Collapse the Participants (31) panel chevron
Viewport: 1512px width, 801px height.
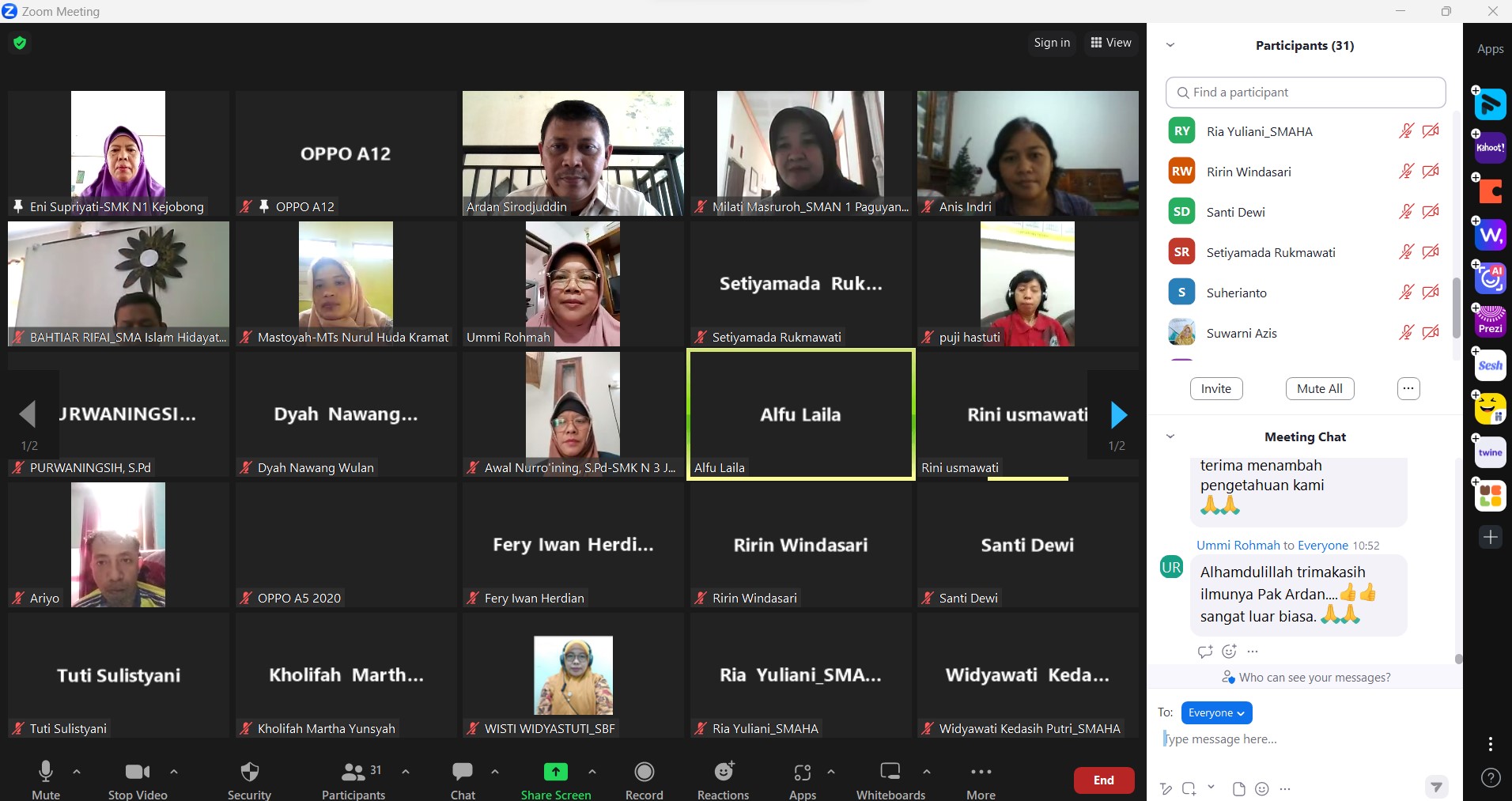(x=1170, y=45)
